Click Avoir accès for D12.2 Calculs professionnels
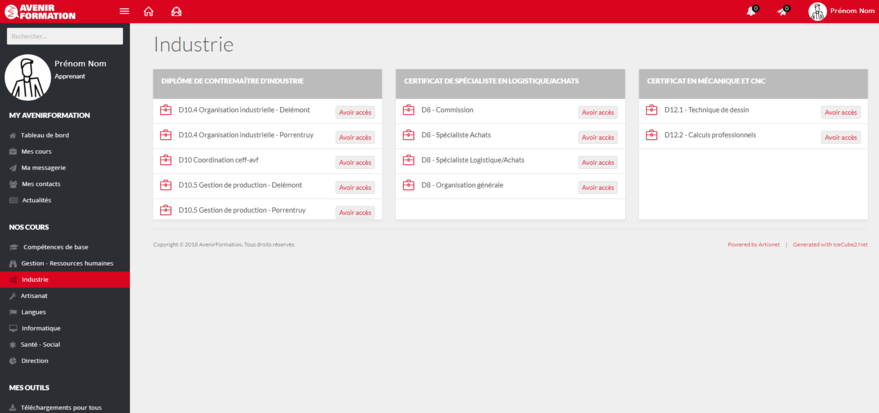The width and height of the screenshot is (879, 413). pos(841,138)
